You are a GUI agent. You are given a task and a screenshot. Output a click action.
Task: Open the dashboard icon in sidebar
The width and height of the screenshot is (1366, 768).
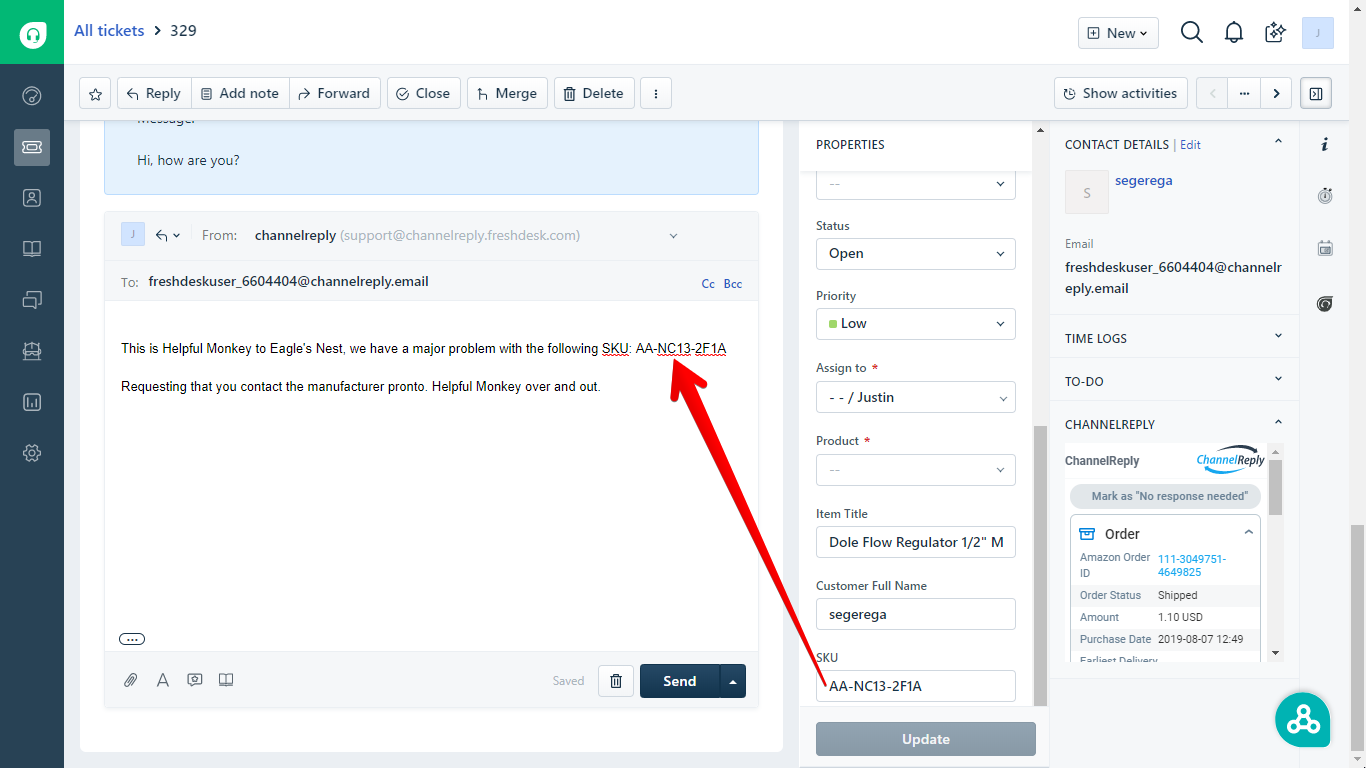click(x=32, y=96)
